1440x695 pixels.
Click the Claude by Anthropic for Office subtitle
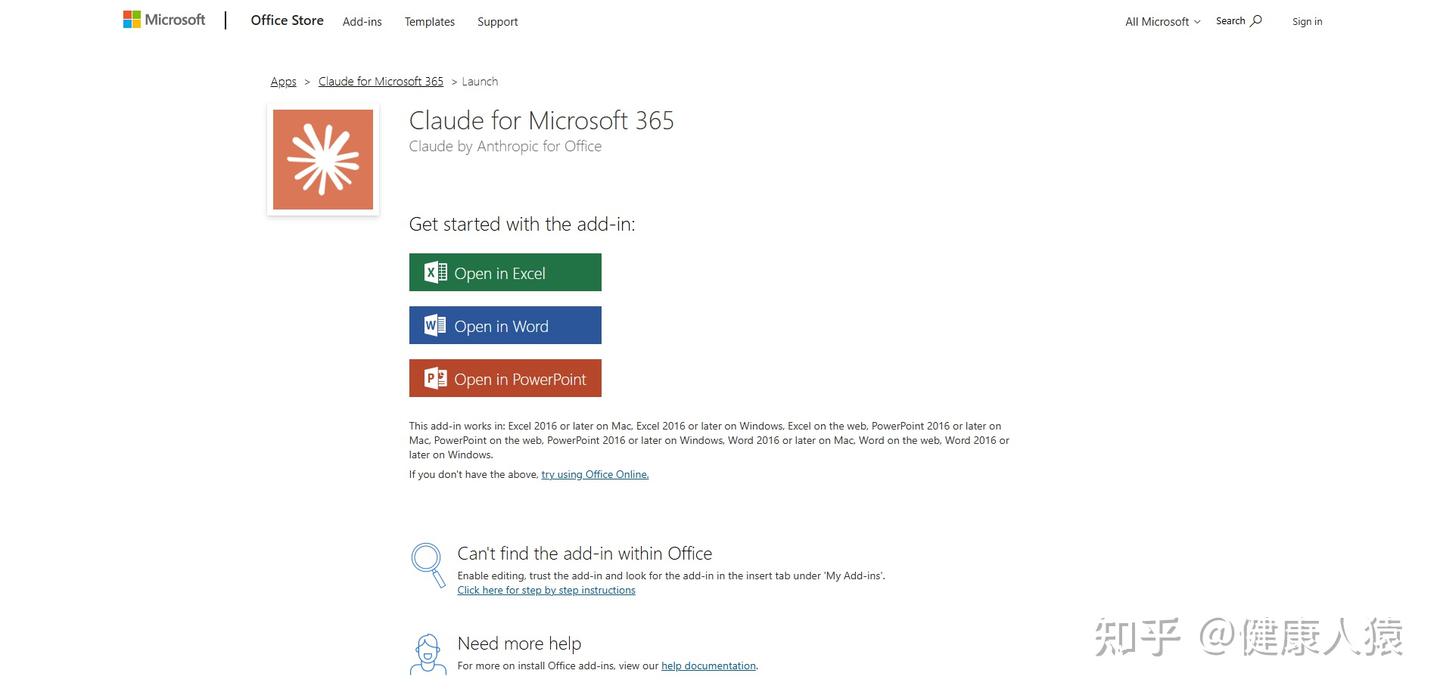pyautogui.click(x=505, y=146)
